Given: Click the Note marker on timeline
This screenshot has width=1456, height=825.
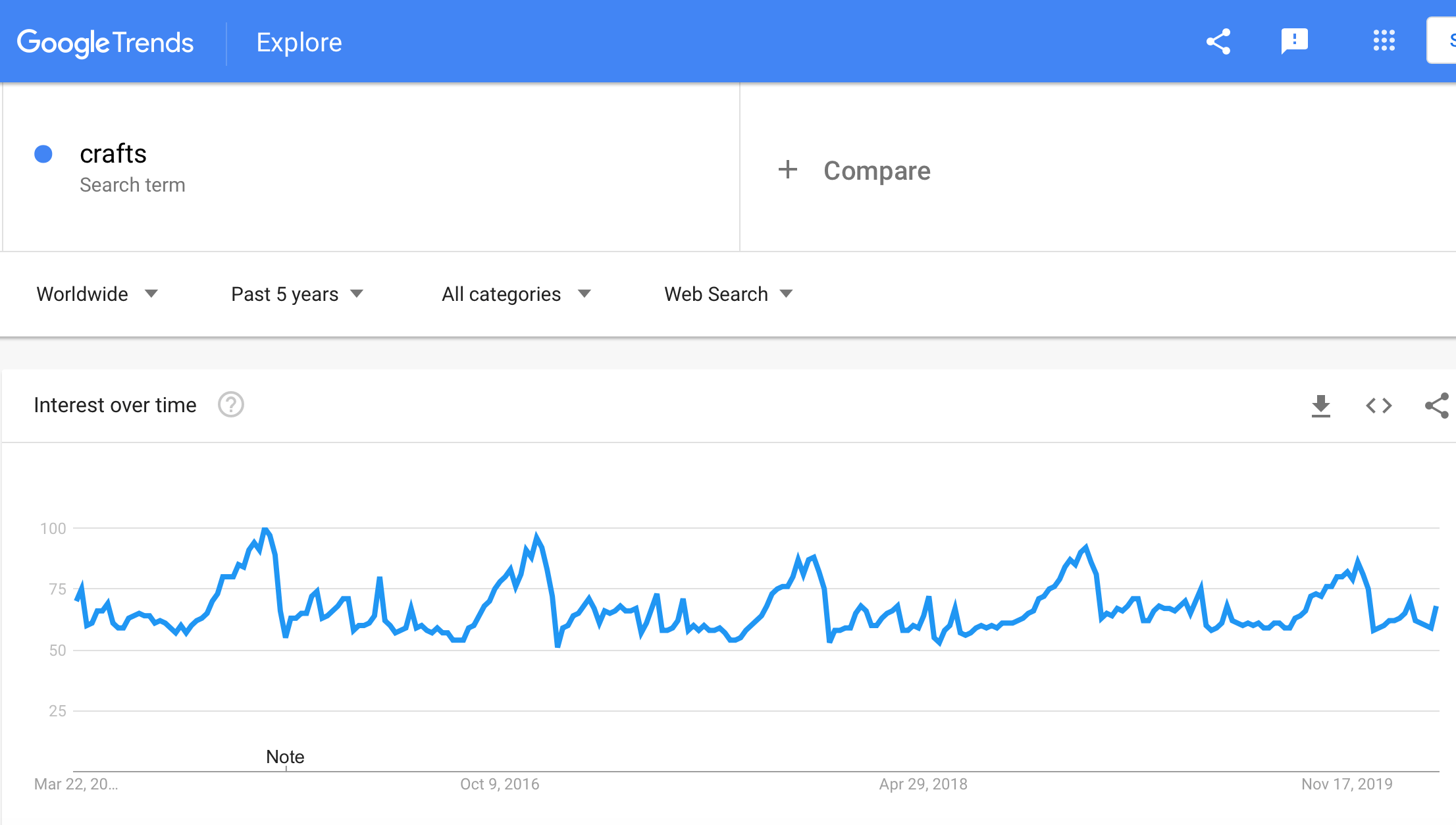Looking at the screenshot, I should click(x=285, y=757).
